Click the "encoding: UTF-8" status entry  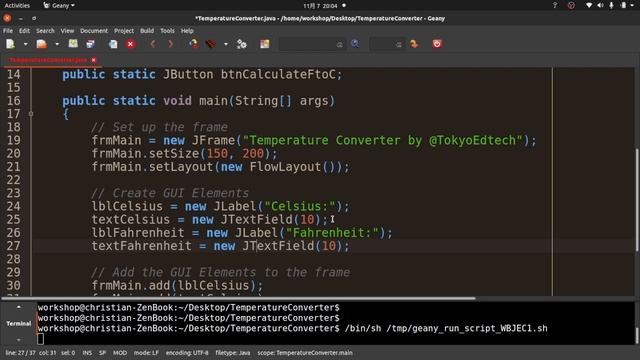[187, 353]
